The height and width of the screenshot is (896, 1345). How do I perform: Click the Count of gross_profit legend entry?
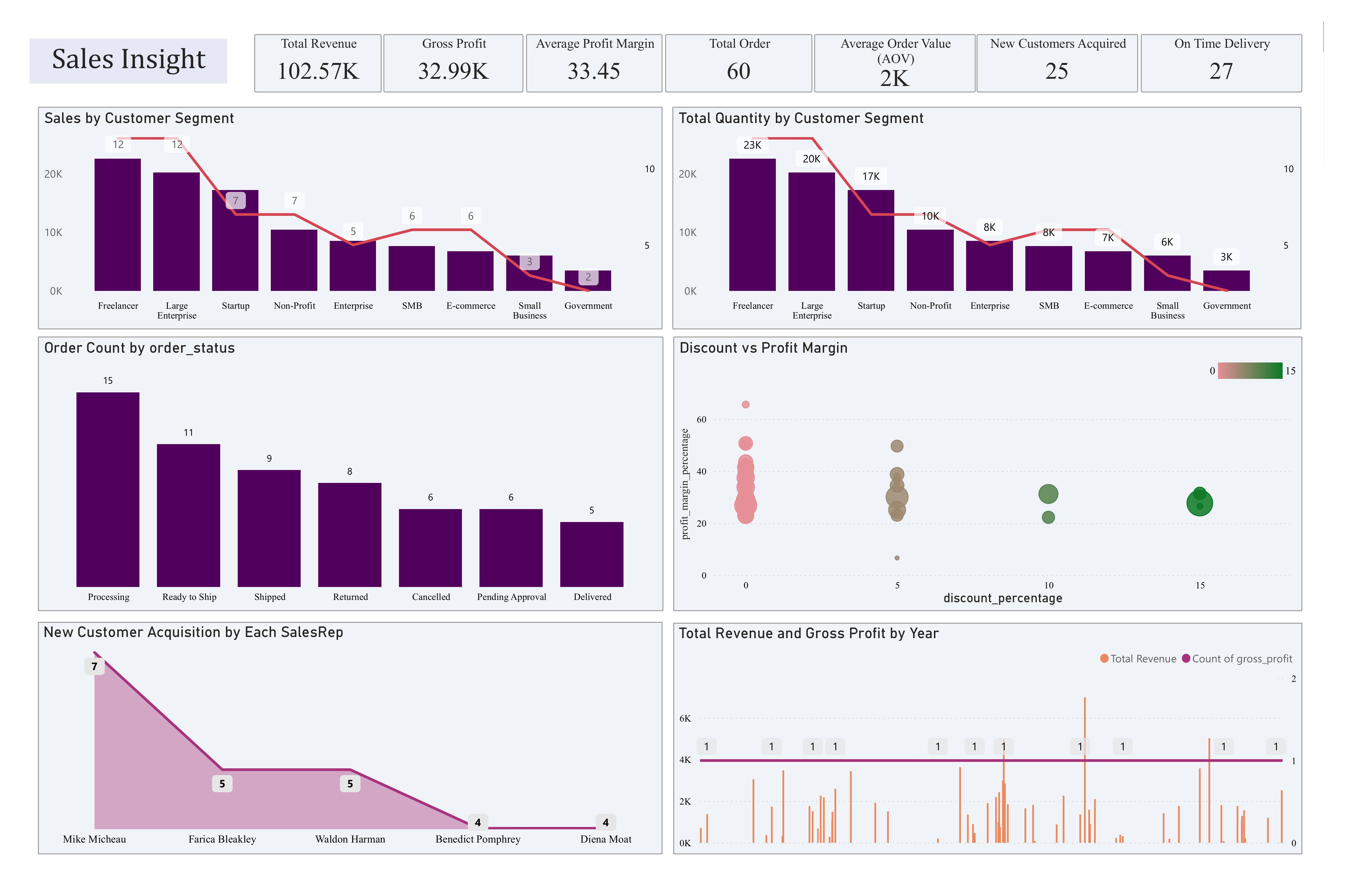point(1237,658)
